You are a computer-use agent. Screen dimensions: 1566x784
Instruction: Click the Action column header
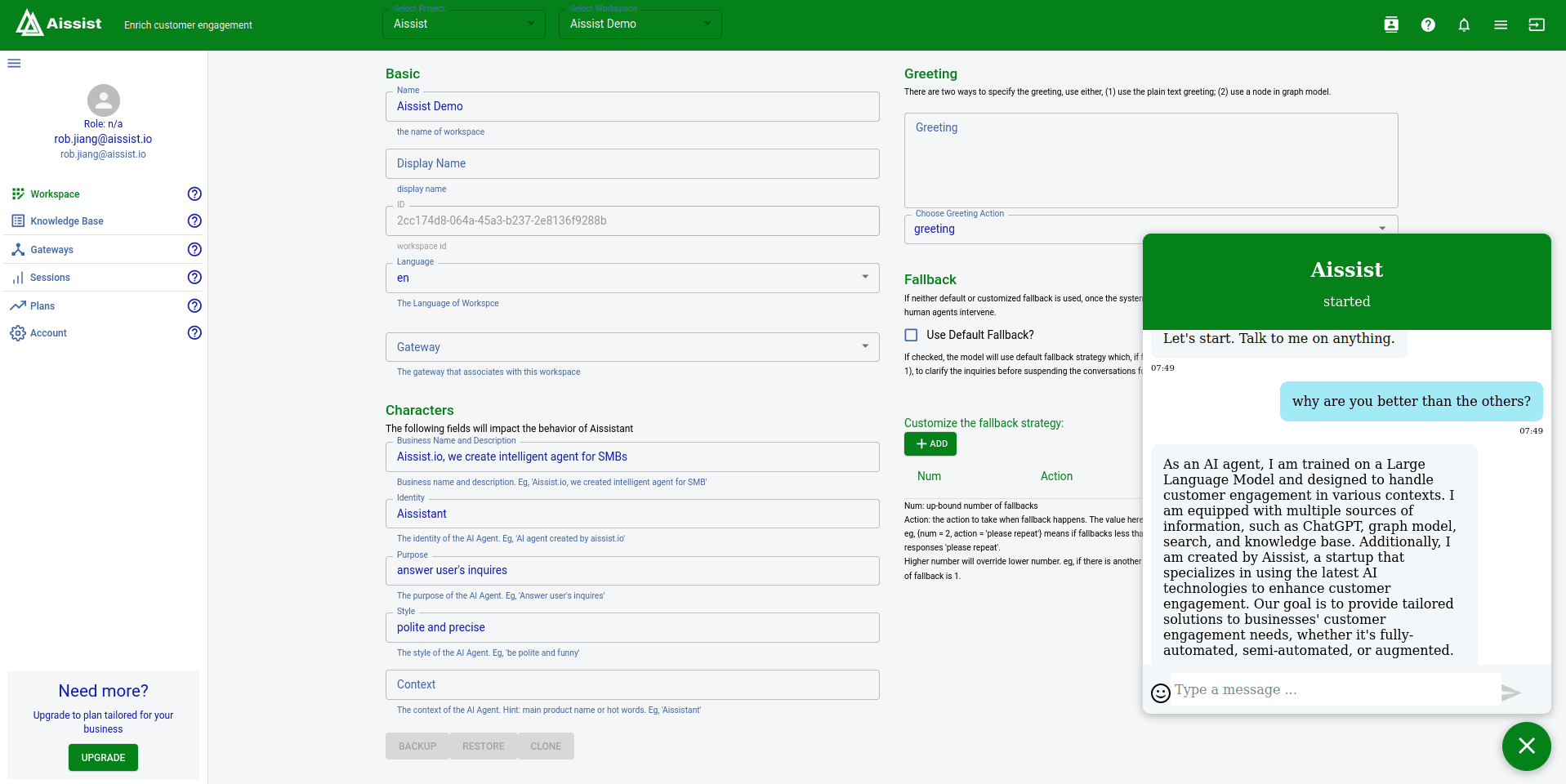[1056, 476]
